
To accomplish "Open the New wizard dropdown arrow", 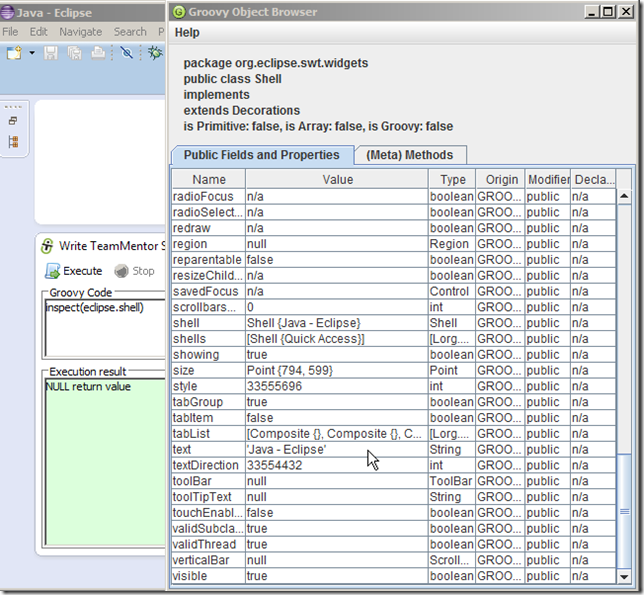I will click(x=31, y=52).
